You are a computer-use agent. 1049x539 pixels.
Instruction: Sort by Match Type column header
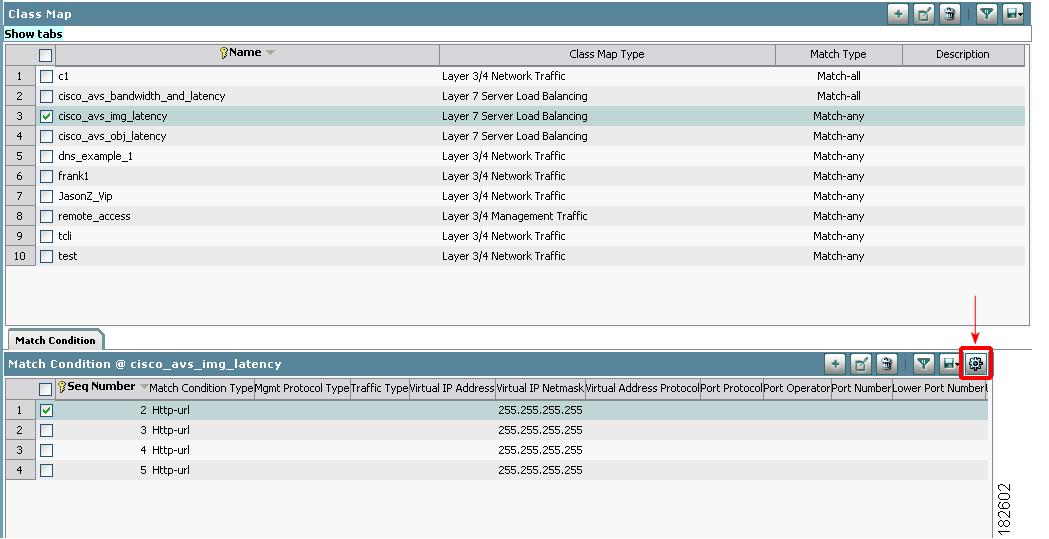[x=838, y=55]
